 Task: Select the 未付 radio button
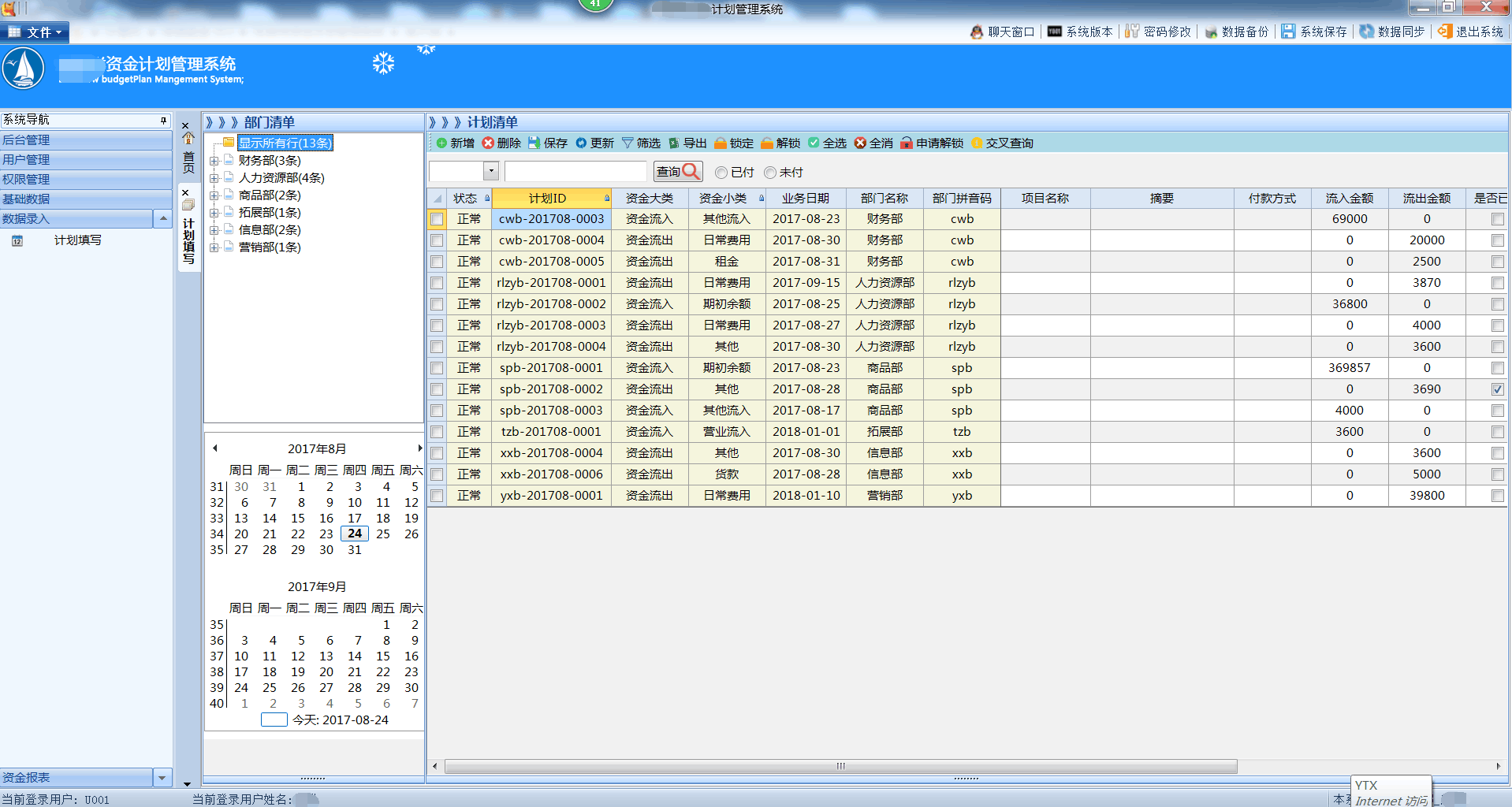tap(770, 173)
